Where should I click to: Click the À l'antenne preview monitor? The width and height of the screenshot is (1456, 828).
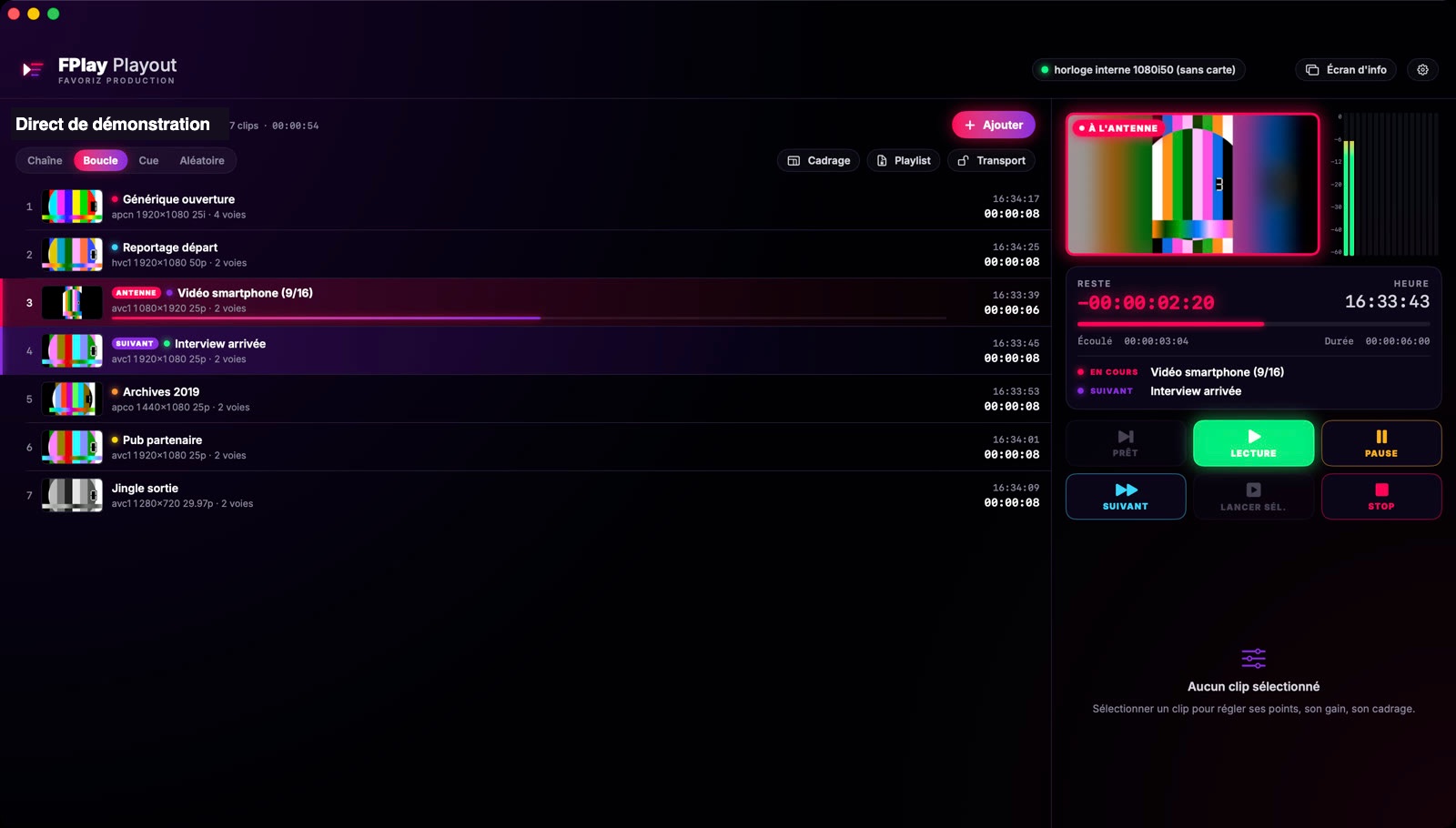[1192, 184]
